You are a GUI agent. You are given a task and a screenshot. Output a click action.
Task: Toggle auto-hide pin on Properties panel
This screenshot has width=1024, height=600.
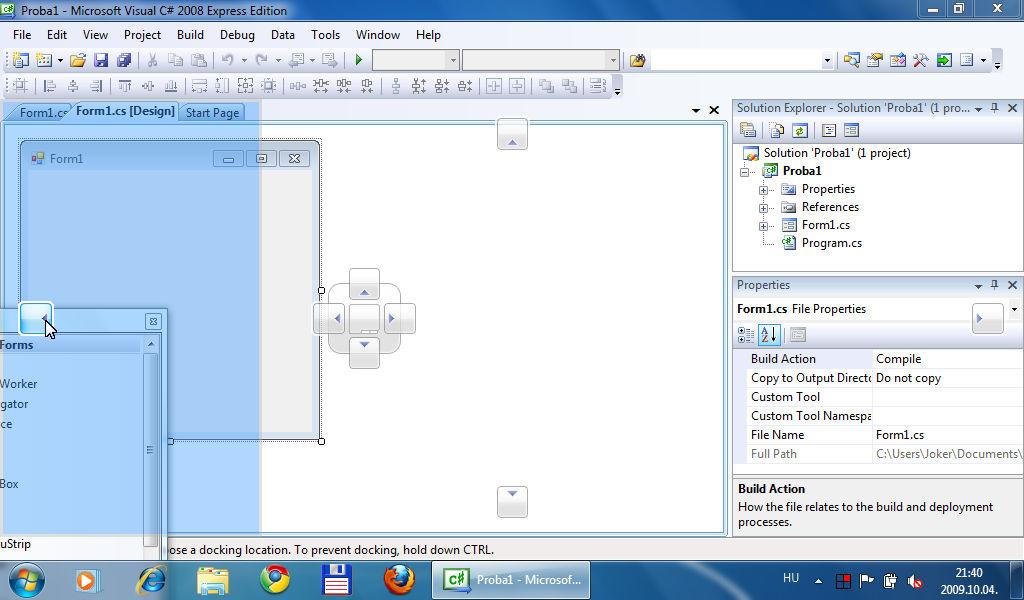995,285
